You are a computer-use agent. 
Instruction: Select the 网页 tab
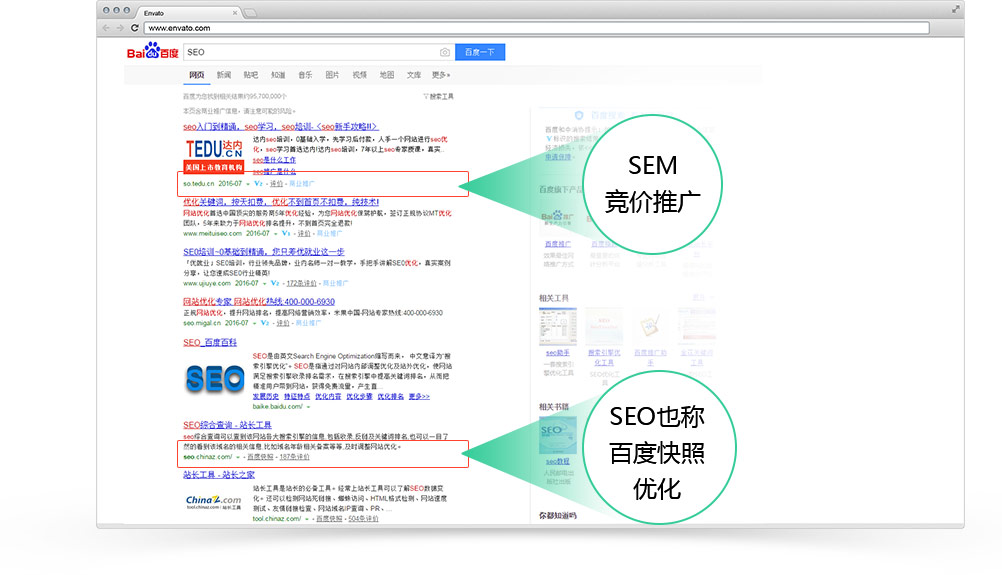coord(197,75)
